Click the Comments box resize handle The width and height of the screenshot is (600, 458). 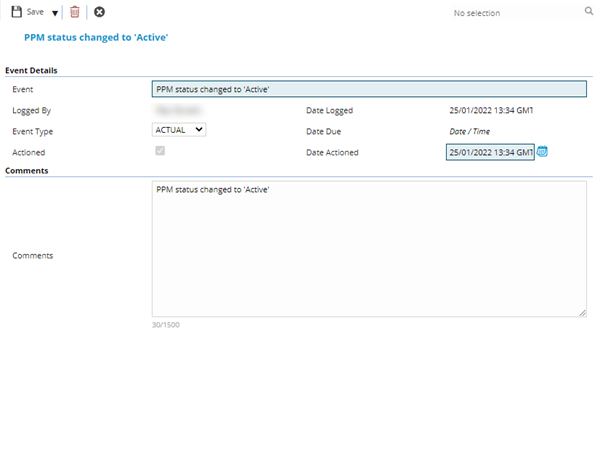(582, 312)
